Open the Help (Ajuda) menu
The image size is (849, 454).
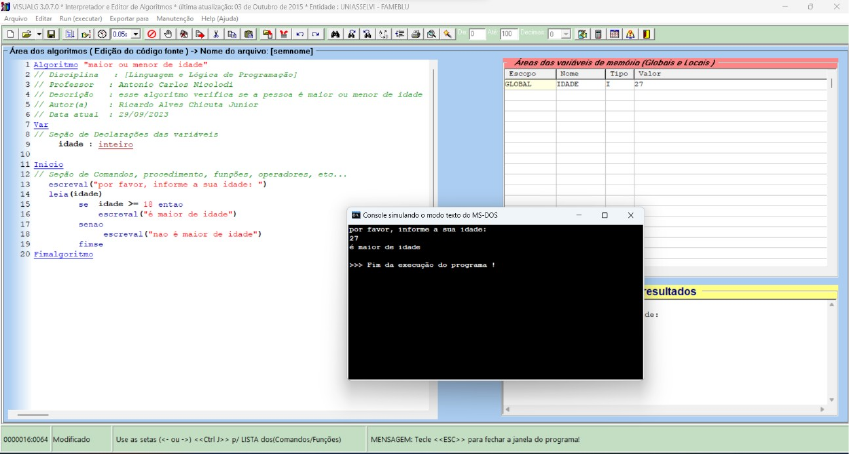tap(221, 19)
